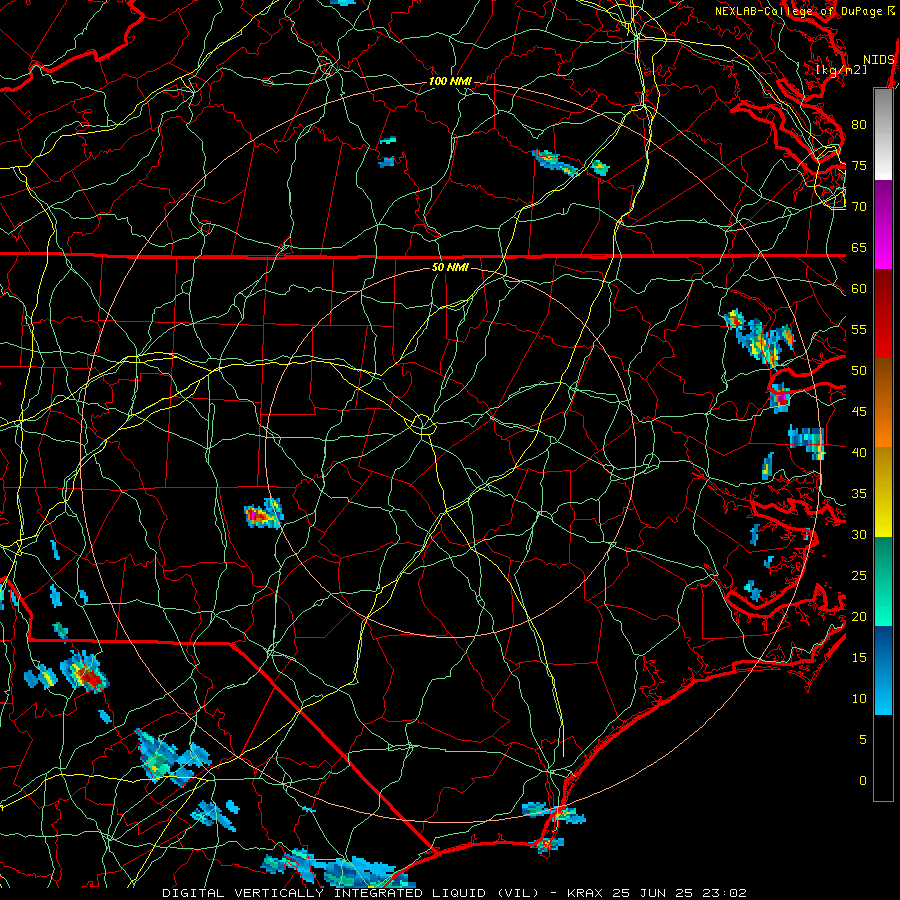Click the scale value 75
This screenshot has width=900, height=900.
click(859, 166)
